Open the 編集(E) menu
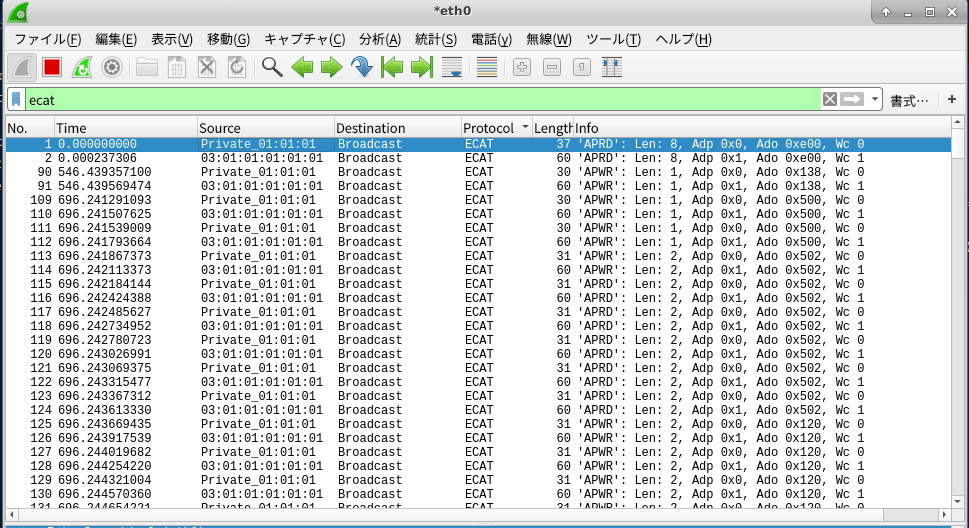This screenshot has width=969, height=528. (116, 40)
